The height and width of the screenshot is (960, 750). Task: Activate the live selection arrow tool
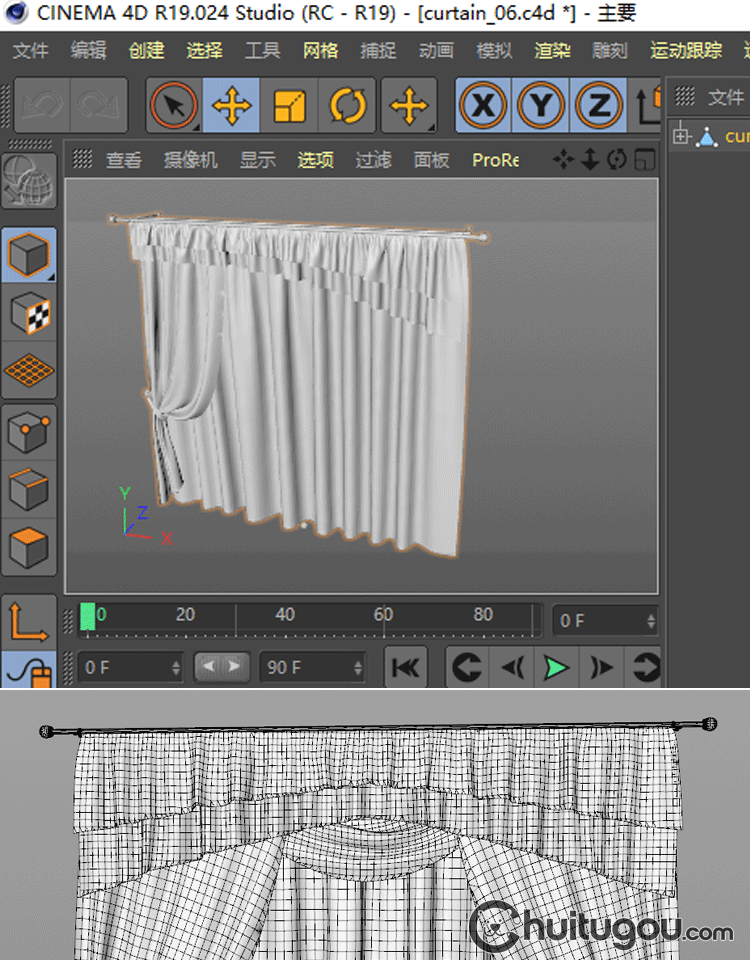(175, 105)
